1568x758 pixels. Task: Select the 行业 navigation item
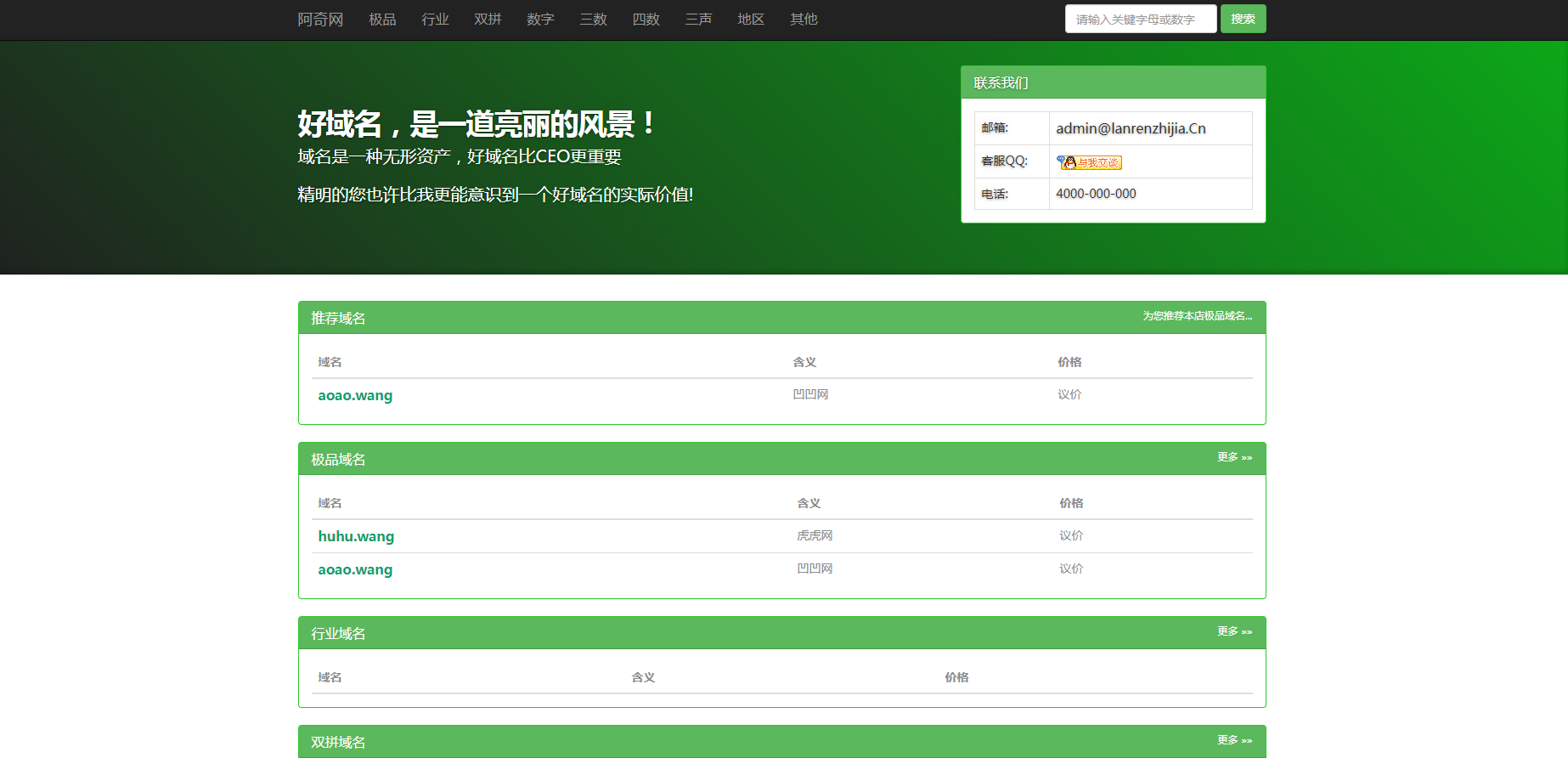[x=435, y=20]
